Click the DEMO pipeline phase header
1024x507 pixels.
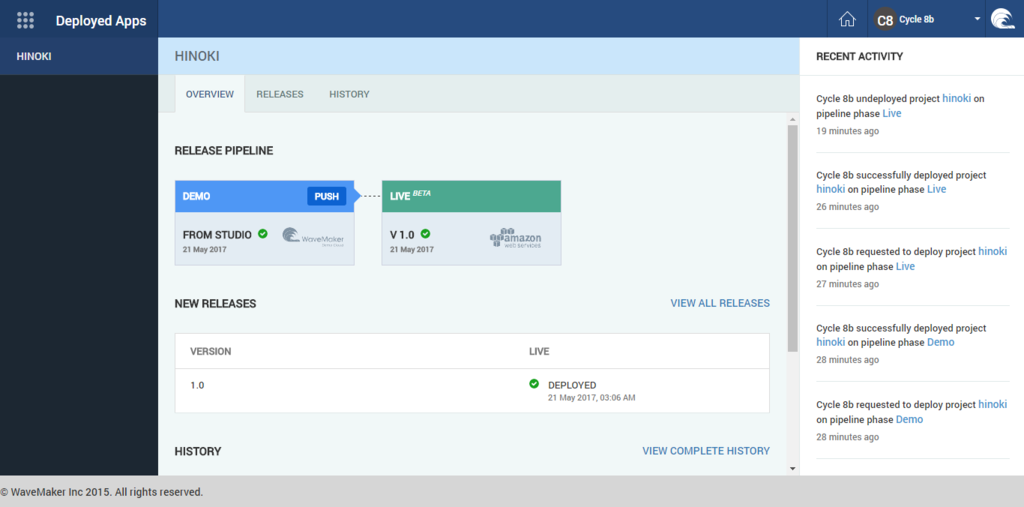point(264,196)
